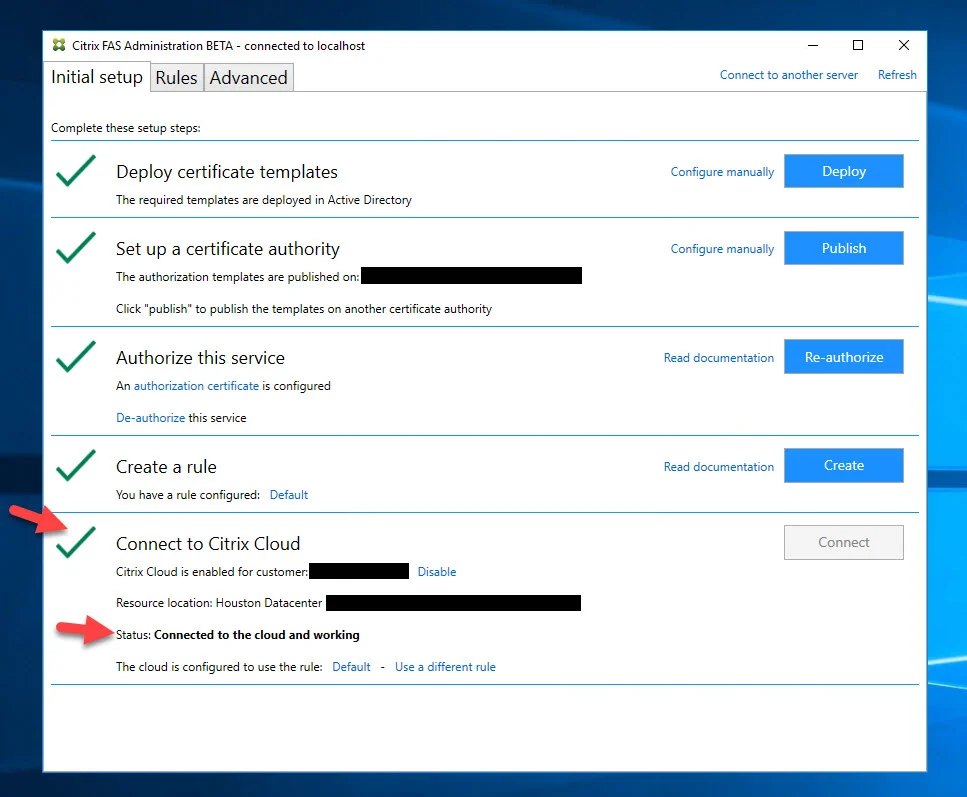Image resolution: width=967 pixels, height=797 pixels.
Task: Click the De-authorize link
Action: point(150,418)
